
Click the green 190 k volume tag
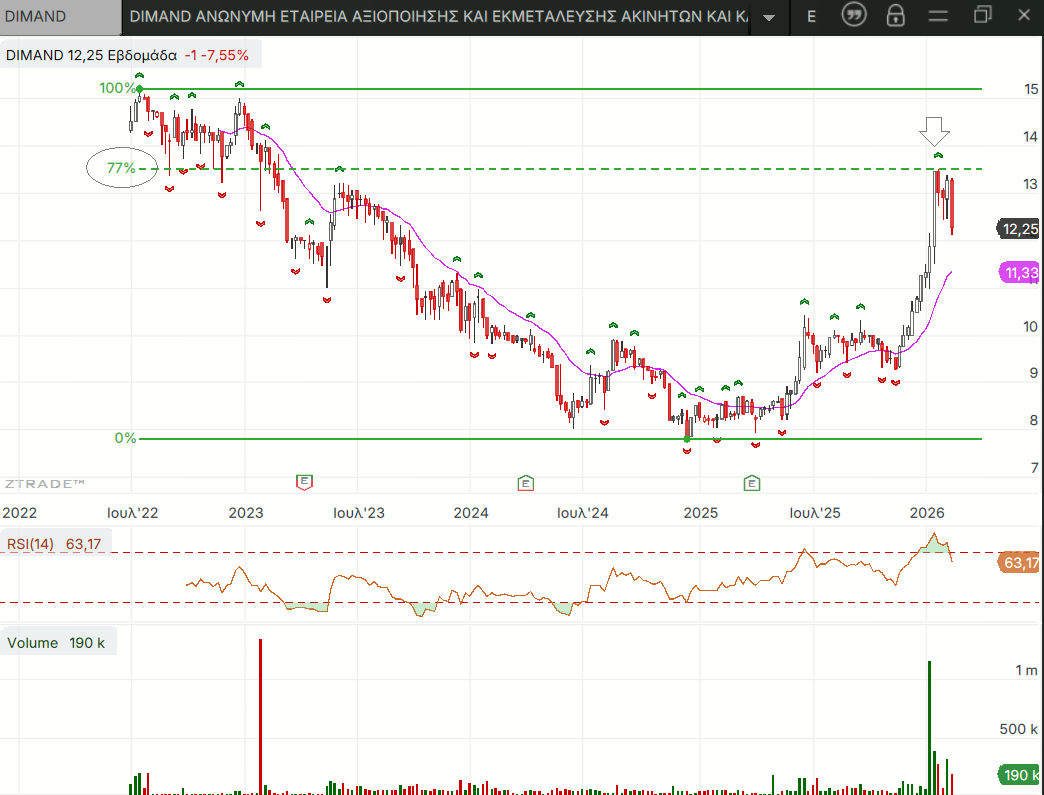click(x=1020, y=775)
